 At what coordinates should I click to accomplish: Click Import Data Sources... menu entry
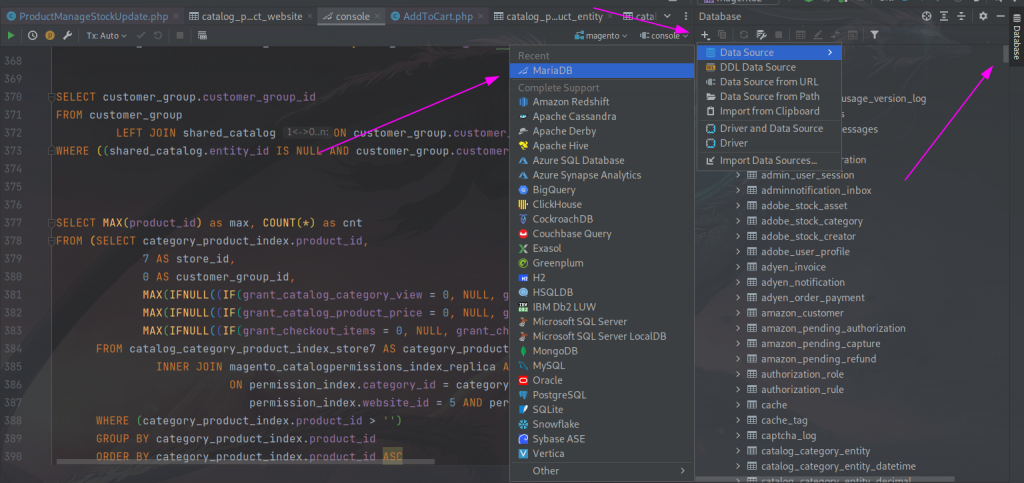click(x=769, y=160)
